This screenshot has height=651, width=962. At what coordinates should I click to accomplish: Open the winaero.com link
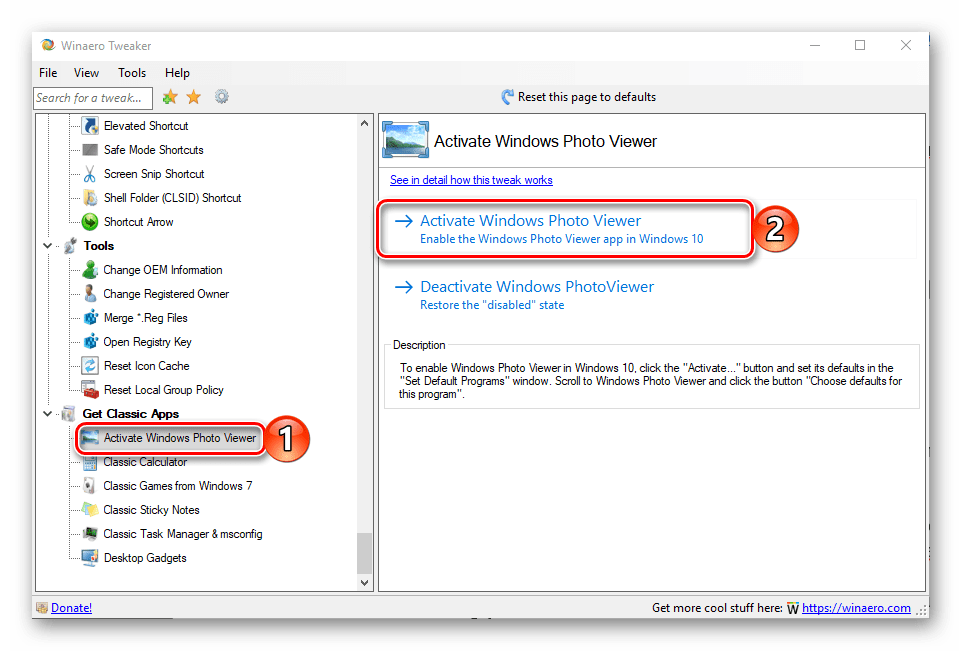point(855,607)
